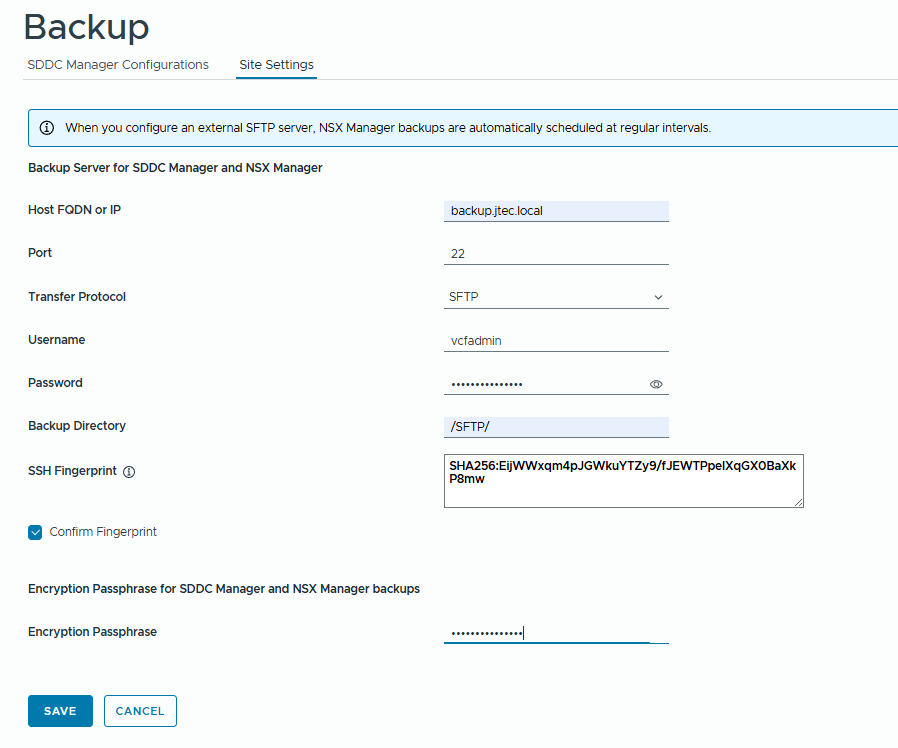Click the Encryption Passphrase field

pos(556,633)
